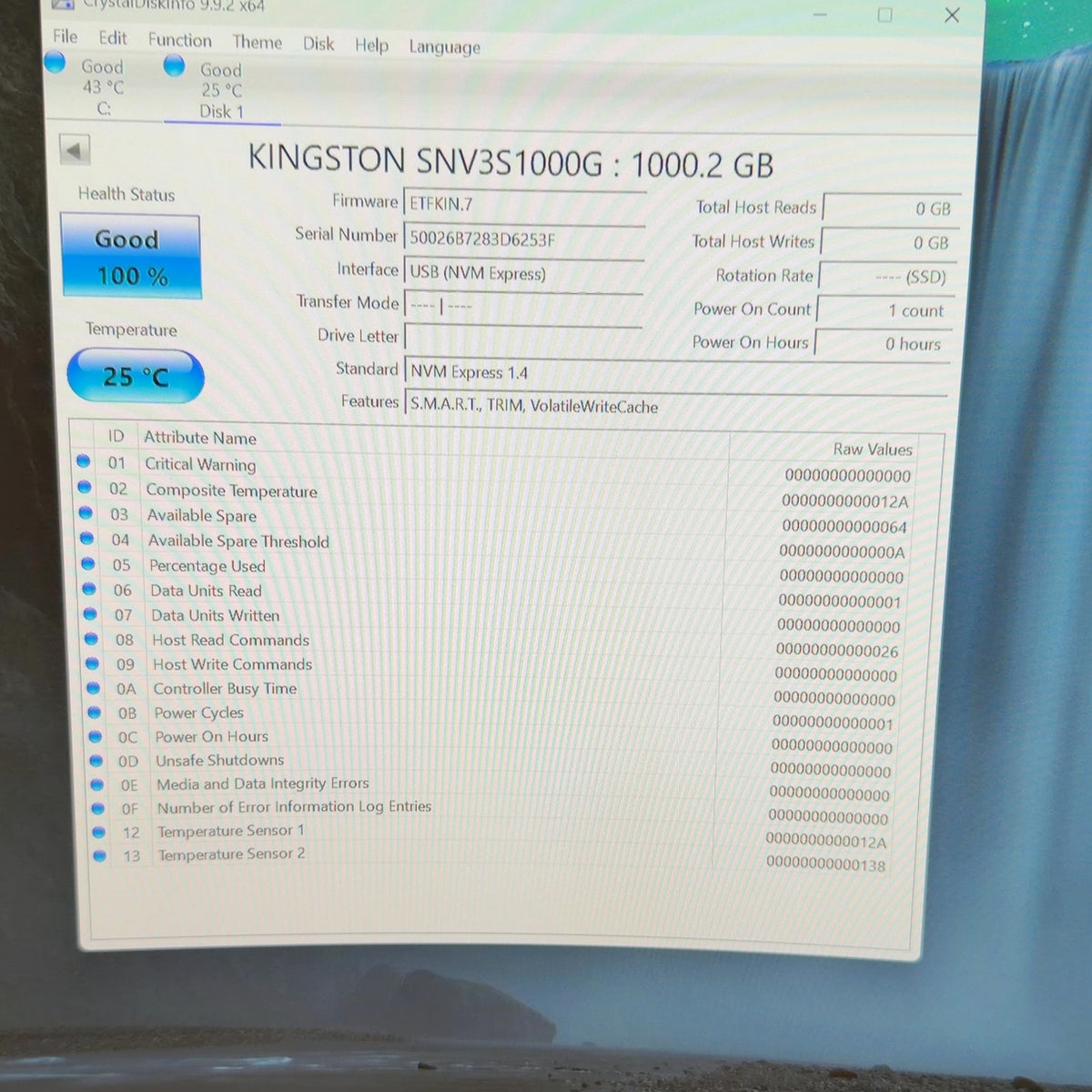
Task: Click the ID column header
Action: coord(116,436)
